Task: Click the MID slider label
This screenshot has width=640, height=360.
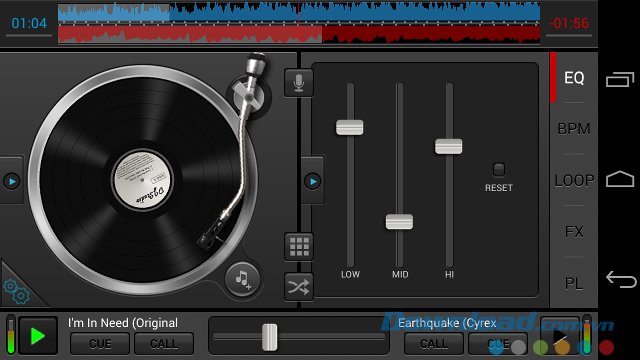Action: (x=400, y=274)
